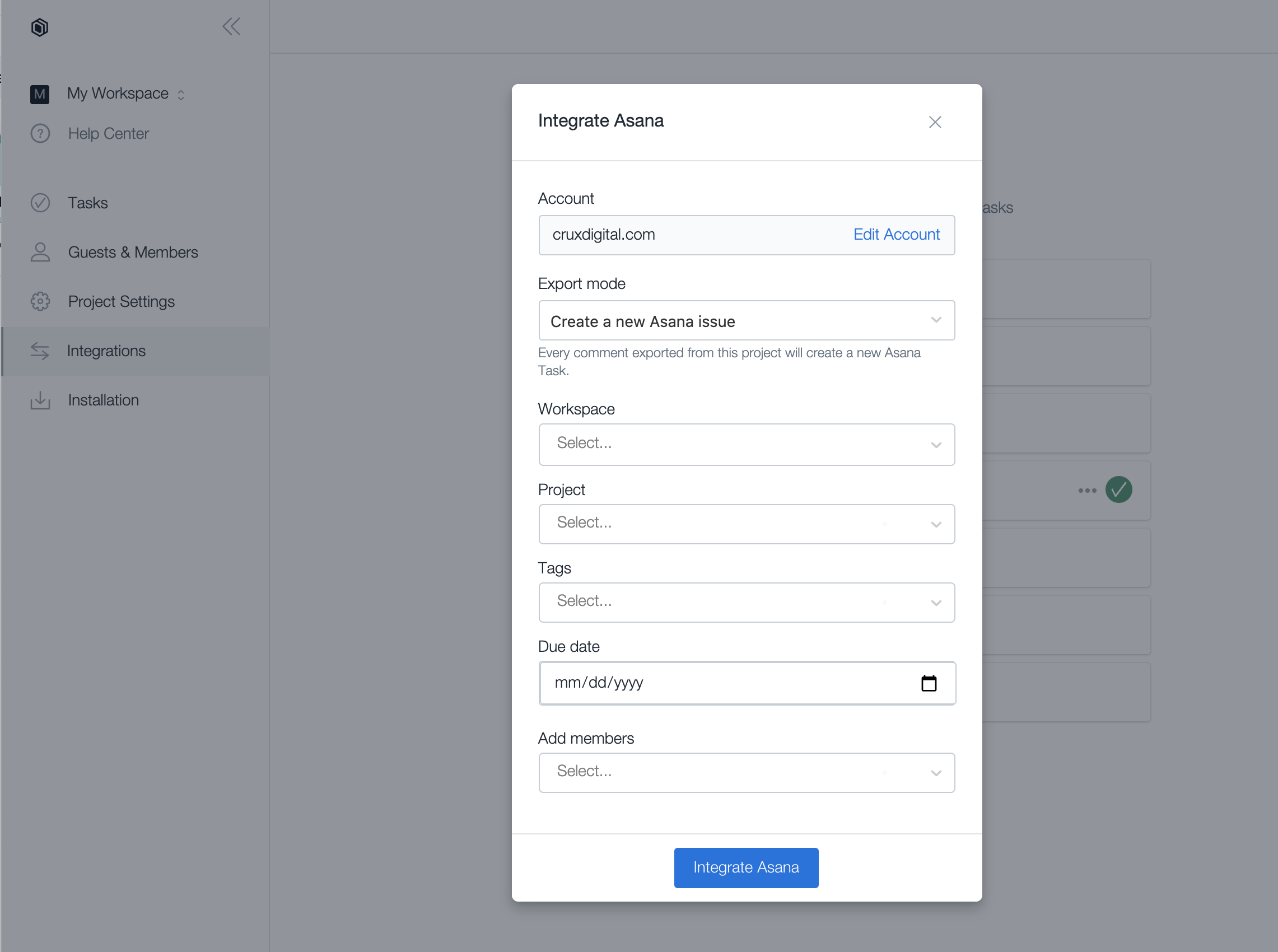Click the Tasks checkmark icon
Image resolution: width=1278 pixels, height=952 pixels.
click(x=40, y=203)
